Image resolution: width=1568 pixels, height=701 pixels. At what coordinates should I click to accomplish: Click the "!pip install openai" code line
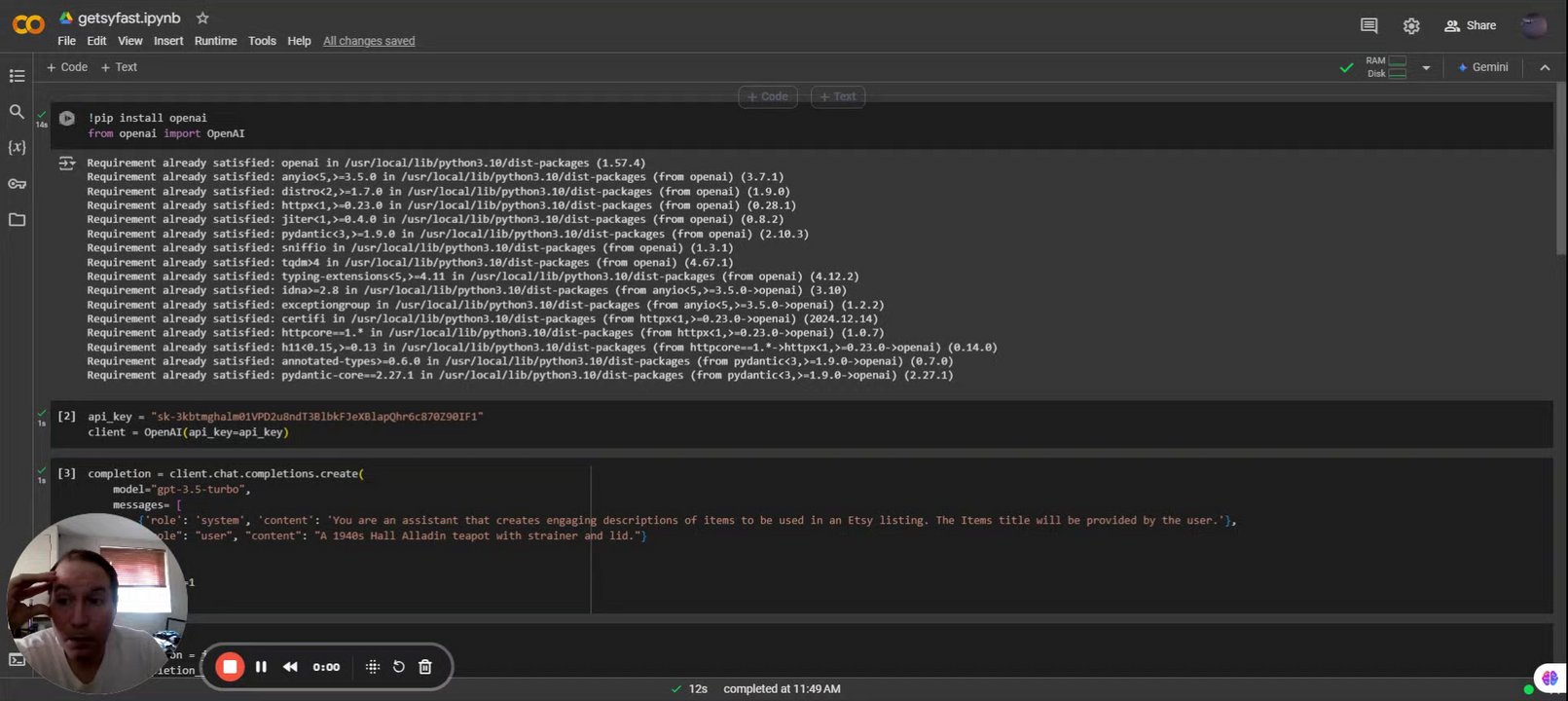click(x=147, y=118)
